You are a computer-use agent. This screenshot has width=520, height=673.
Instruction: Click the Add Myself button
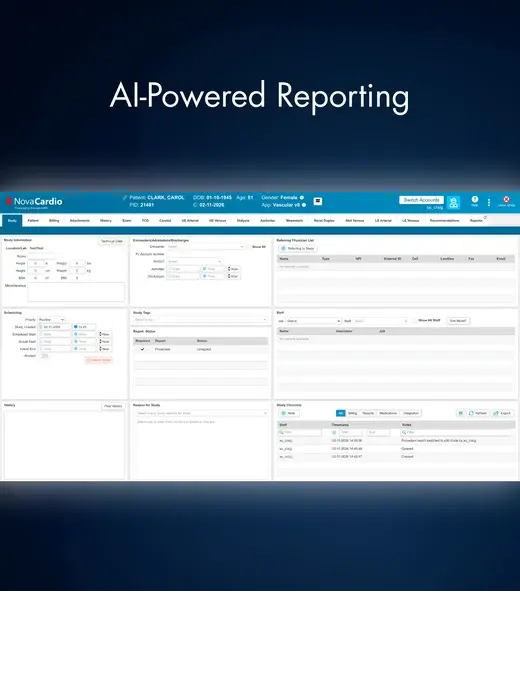pos(458,321)
